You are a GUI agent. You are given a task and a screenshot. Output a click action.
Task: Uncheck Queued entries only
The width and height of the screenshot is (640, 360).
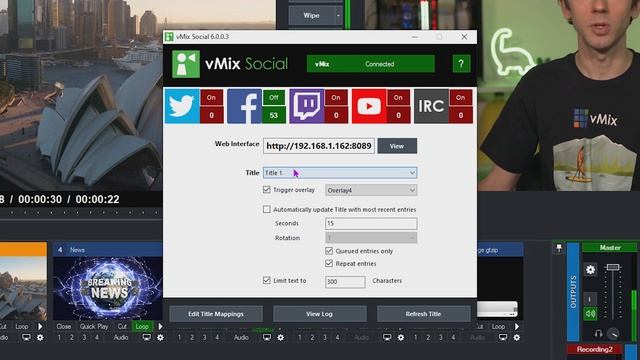click(329, 251)
